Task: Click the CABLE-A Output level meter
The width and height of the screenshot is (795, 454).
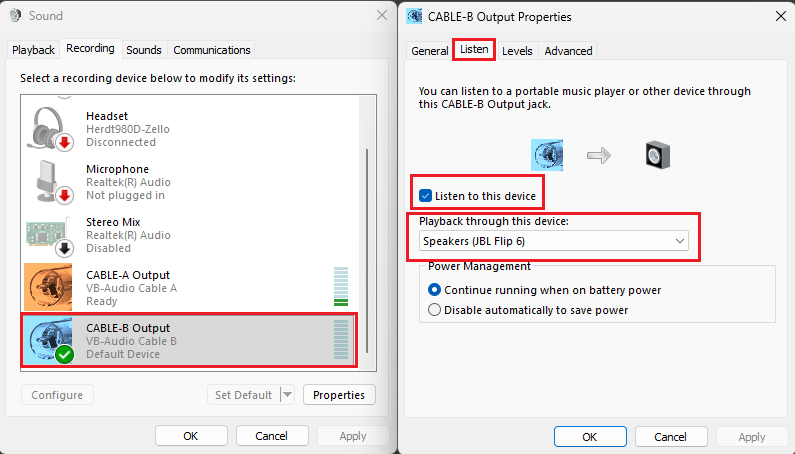Action: (341, 287)
